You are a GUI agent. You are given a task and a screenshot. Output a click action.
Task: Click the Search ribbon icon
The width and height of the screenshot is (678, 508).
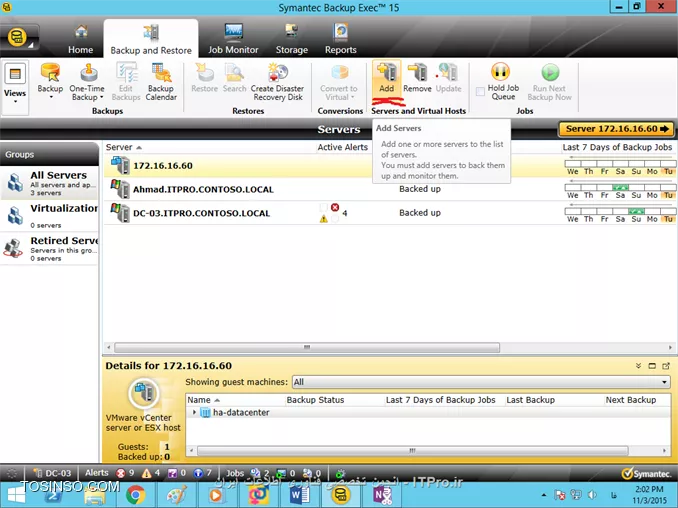tap(234, 78)
